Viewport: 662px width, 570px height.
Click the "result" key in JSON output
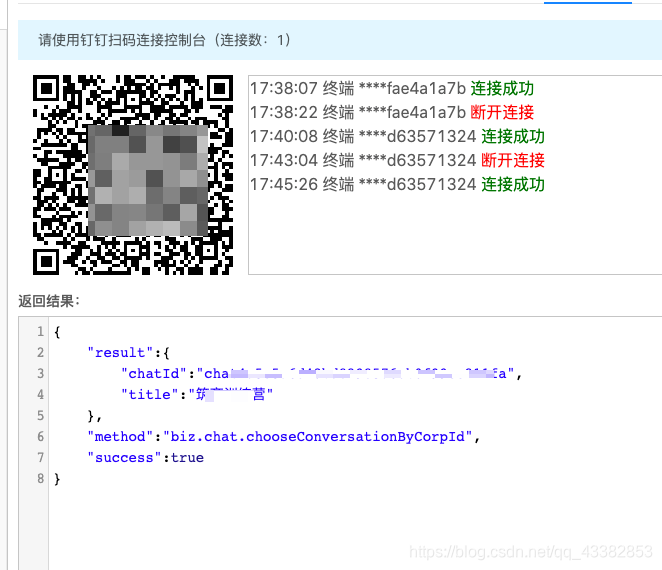click(120, 353)
